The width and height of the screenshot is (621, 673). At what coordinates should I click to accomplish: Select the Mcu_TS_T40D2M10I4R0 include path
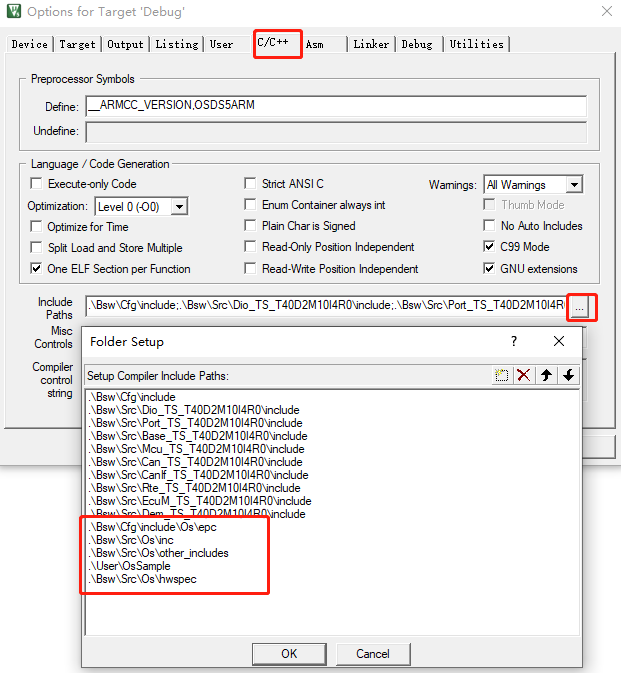[197, 449]
